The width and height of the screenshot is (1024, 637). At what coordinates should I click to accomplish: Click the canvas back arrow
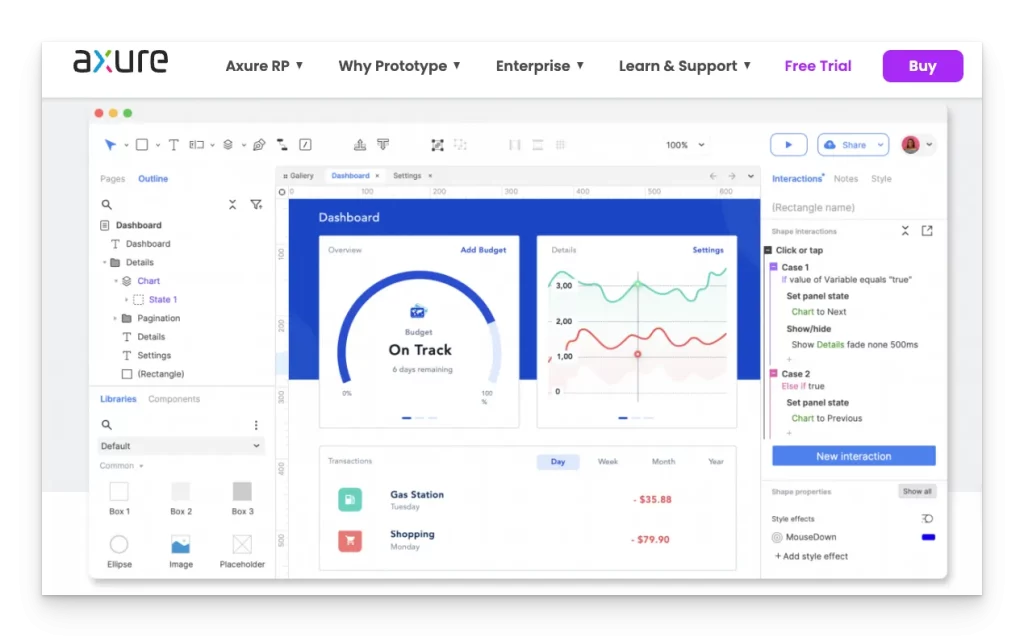(x=713, y=176)
